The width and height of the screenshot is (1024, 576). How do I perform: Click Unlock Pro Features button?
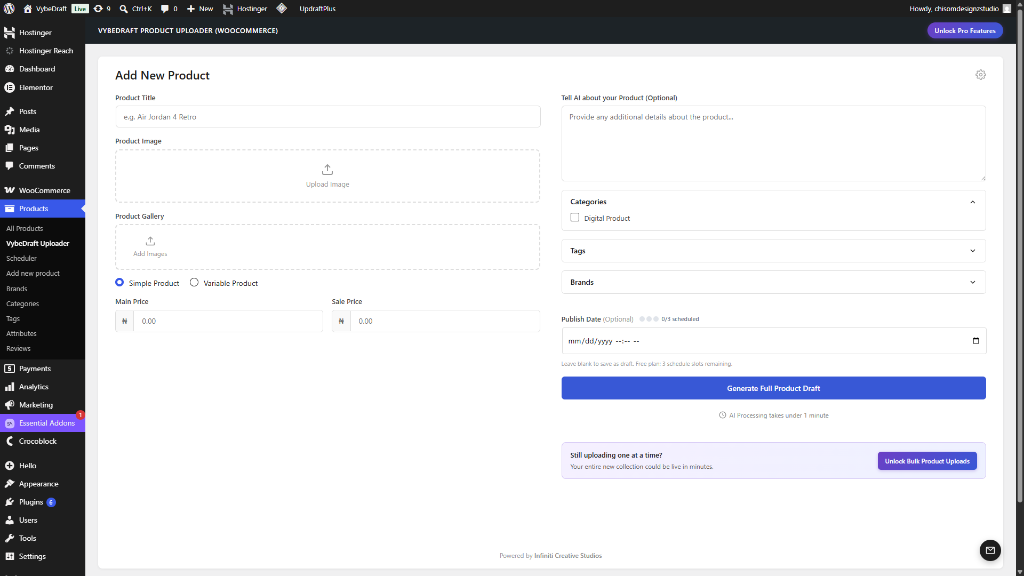pos(965,31)
